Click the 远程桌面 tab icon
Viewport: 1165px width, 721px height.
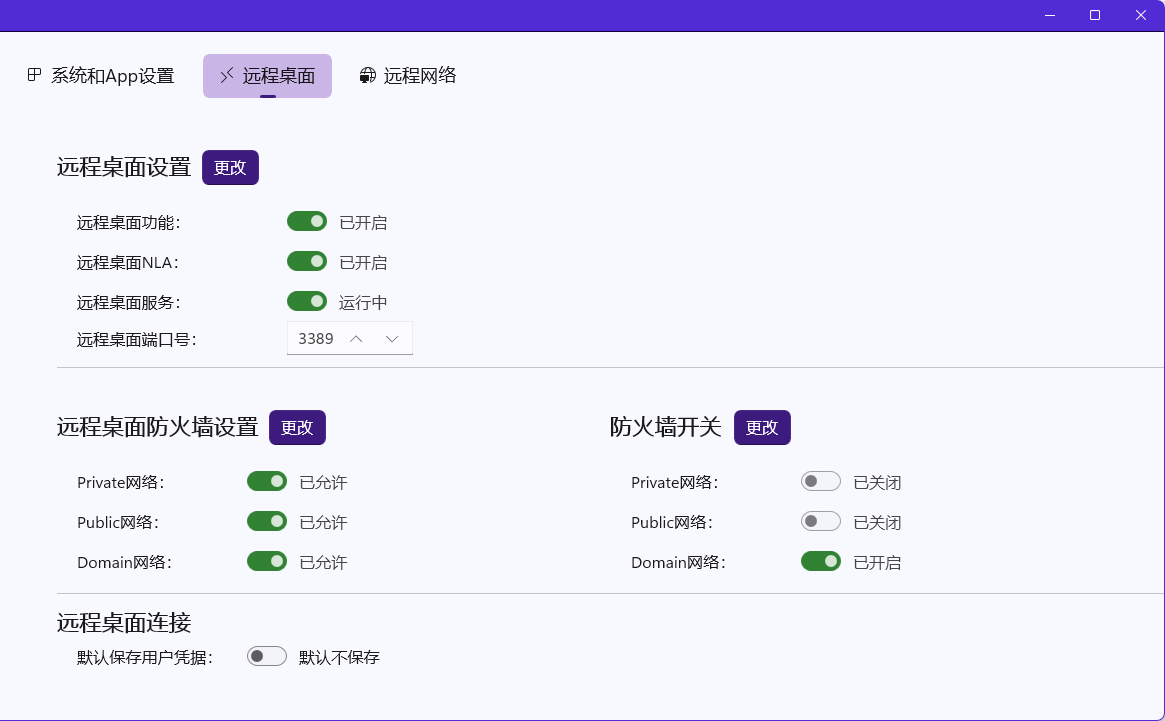[227, 76]
